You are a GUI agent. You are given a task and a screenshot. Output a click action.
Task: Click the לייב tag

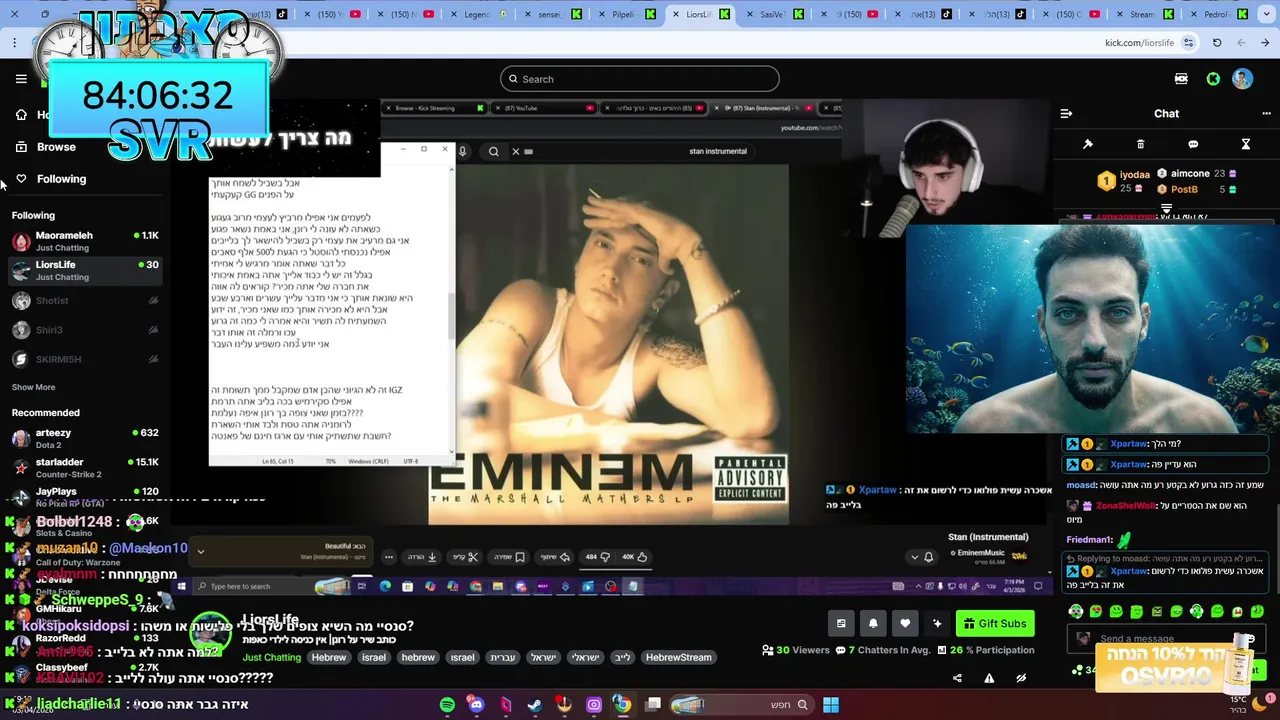(x=621, y=658)
